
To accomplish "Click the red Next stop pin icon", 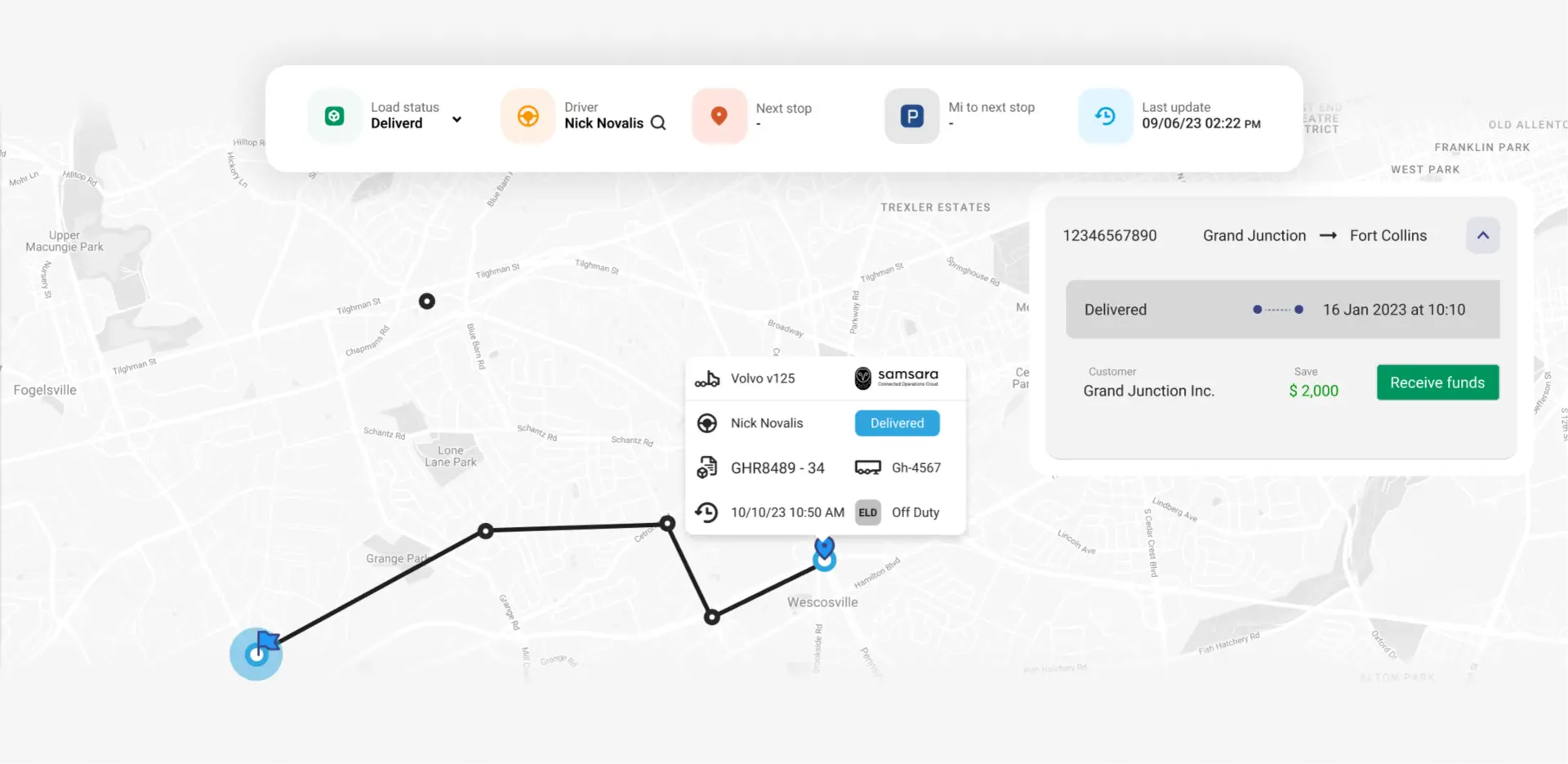I will 719,116.
